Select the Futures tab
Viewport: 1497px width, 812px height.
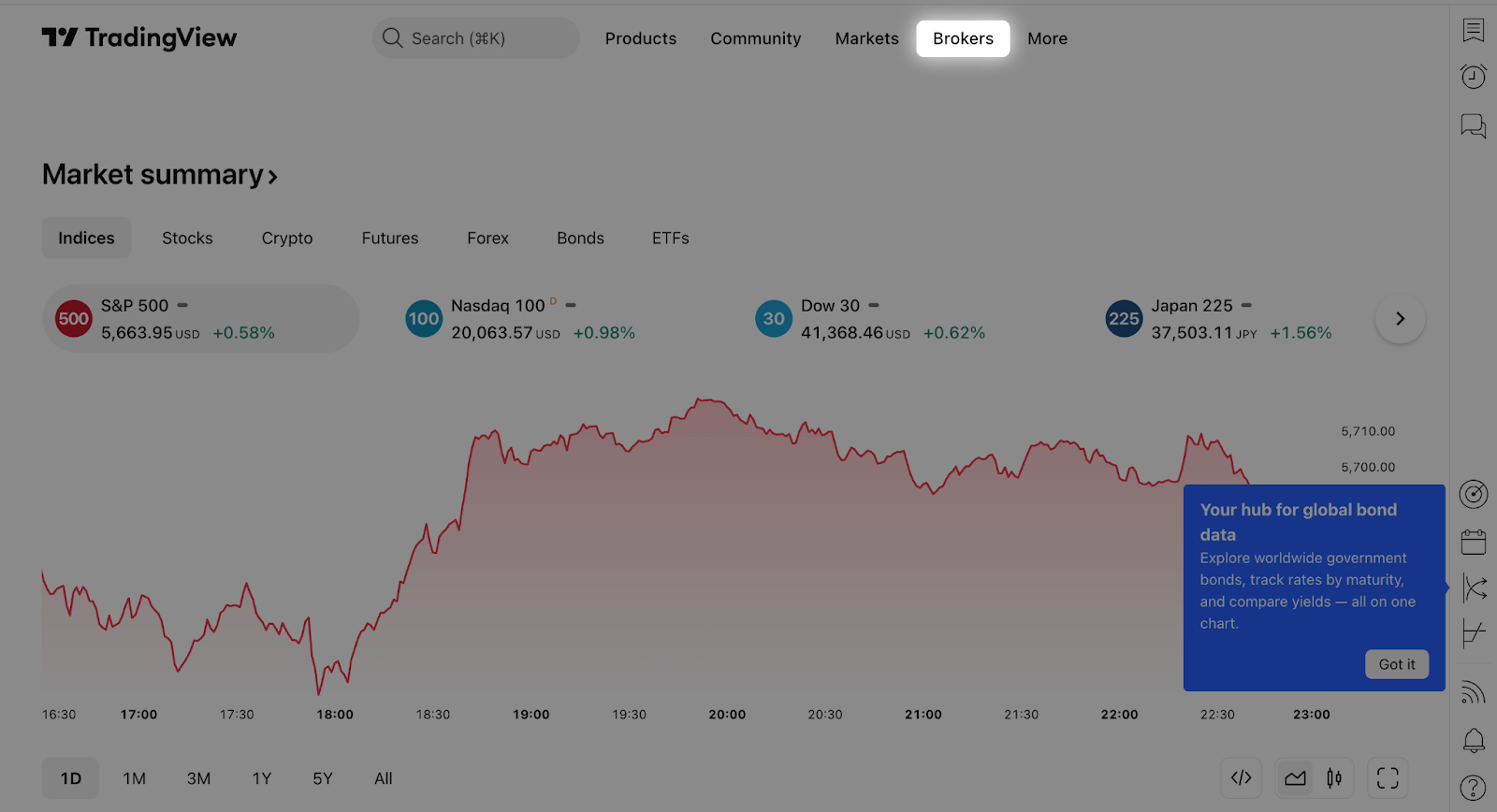(390, 238)
